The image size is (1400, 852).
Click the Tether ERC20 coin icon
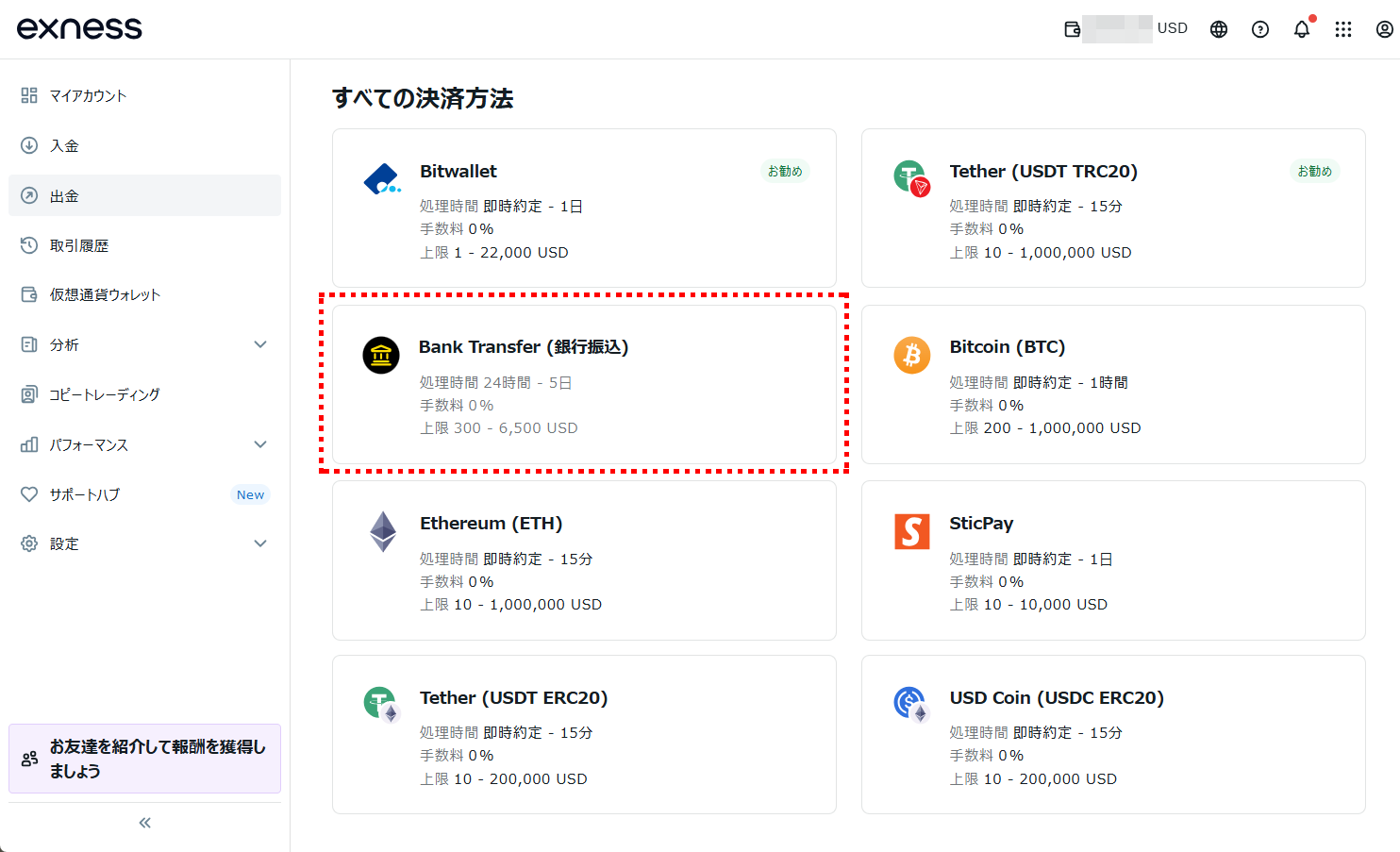pyautogui.click(x=382, y=705)
